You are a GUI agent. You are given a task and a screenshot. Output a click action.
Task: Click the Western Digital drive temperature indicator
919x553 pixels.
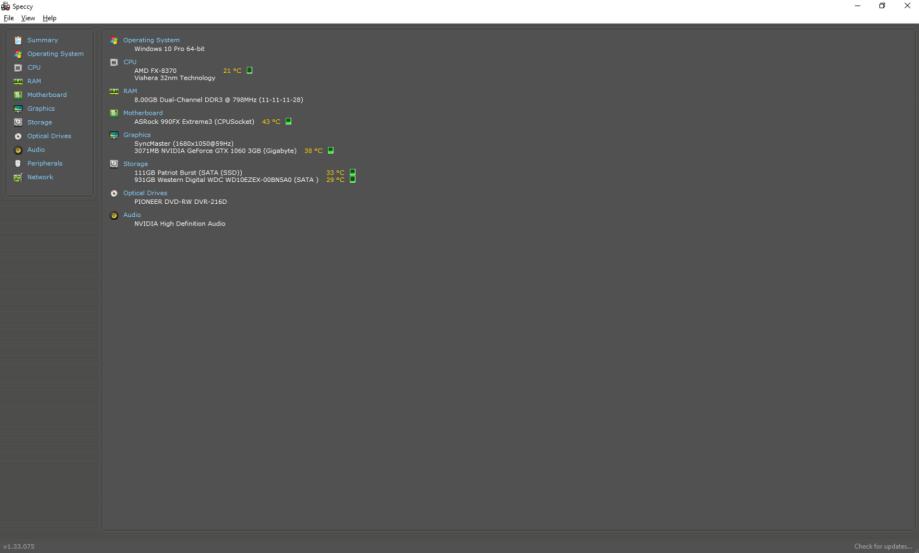[352, 179]
